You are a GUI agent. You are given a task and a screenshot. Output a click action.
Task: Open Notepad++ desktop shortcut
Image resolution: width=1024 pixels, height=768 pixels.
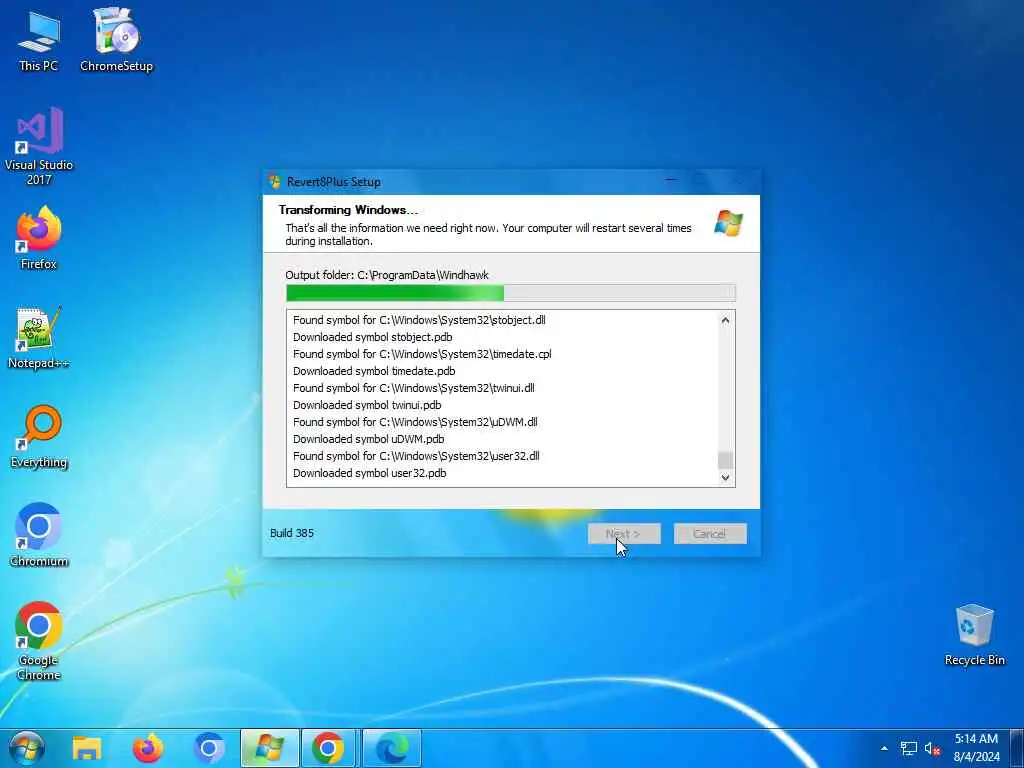pyautogui.click(x=39, y=338)
